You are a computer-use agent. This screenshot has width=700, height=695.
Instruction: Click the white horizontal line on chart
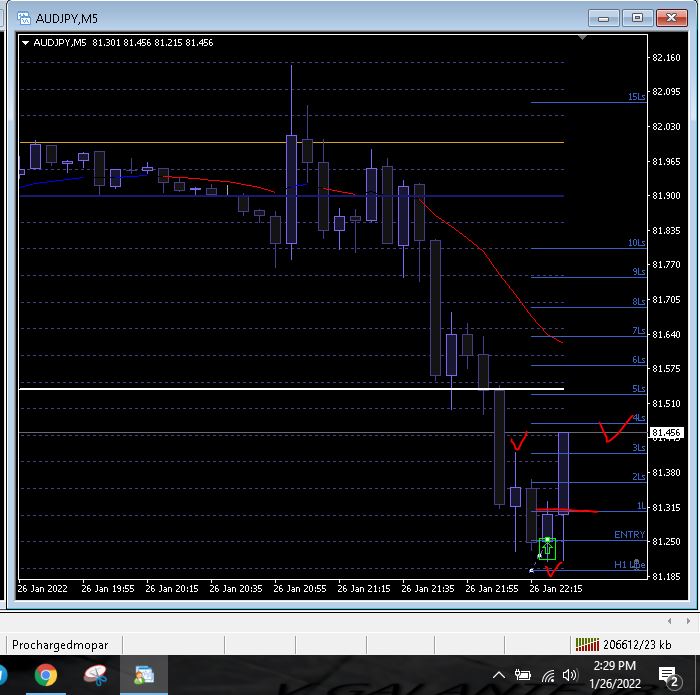tap(291, 389)
